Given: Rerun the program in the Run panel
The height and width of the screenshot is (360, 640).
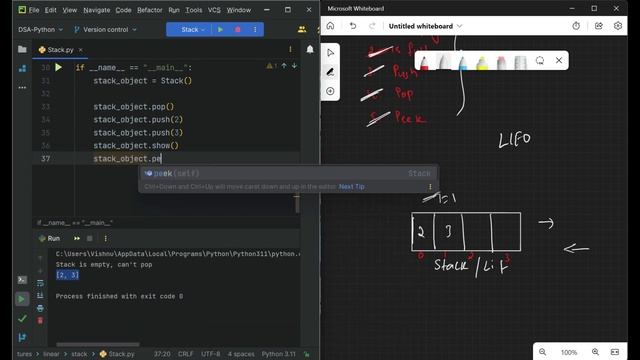Looking at the screenshot, I should click(77, 238).
